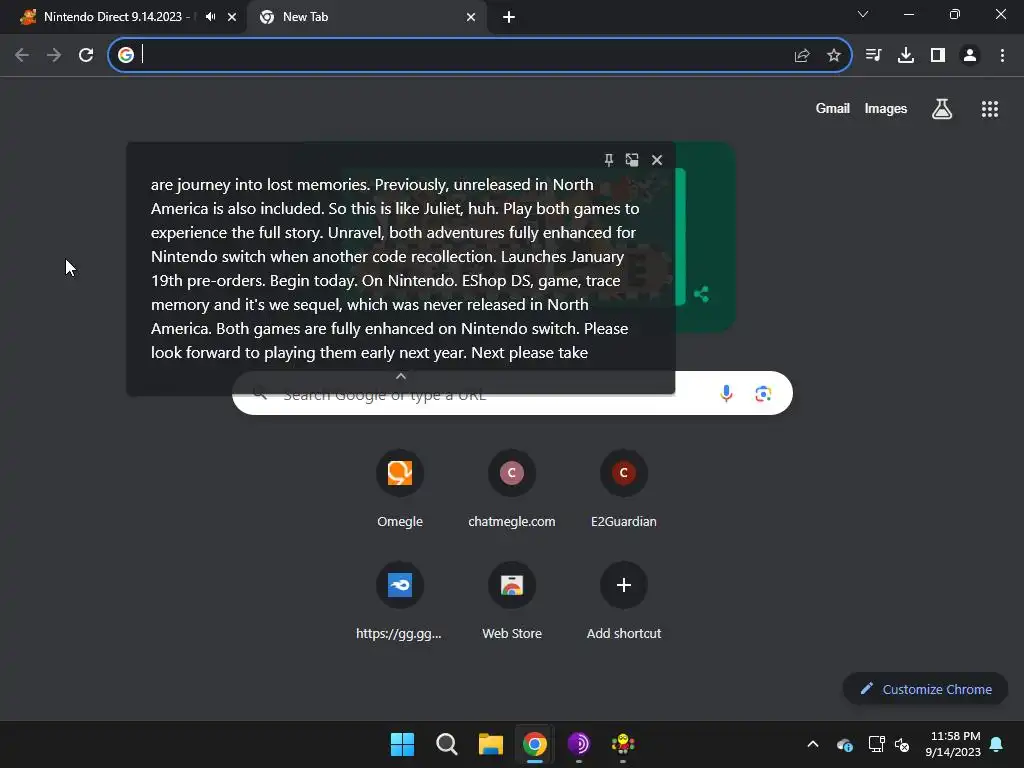1024x768 pixels.
Task: Open the colorful figure taskbar app
Action: coord(622,744)
